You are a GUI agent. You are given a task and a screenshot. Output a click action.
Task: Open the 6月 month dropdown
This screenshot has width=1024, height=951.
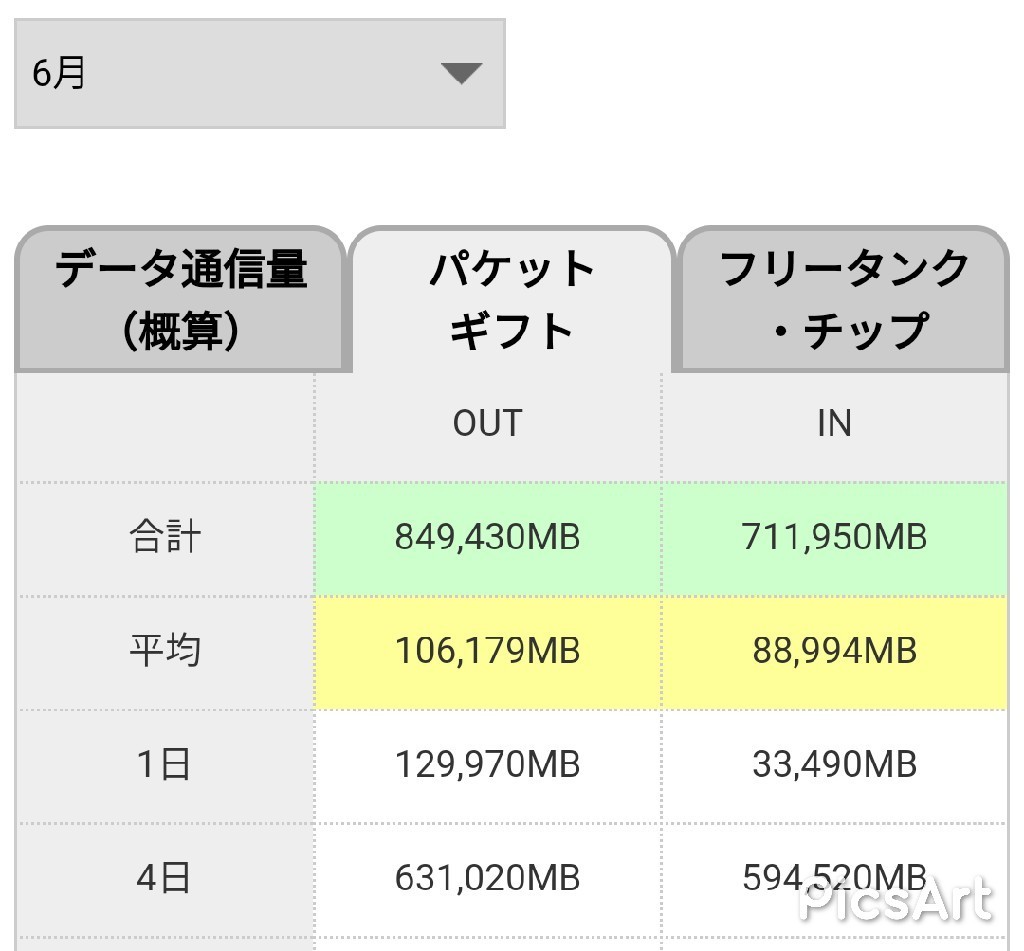coord(259,73)
